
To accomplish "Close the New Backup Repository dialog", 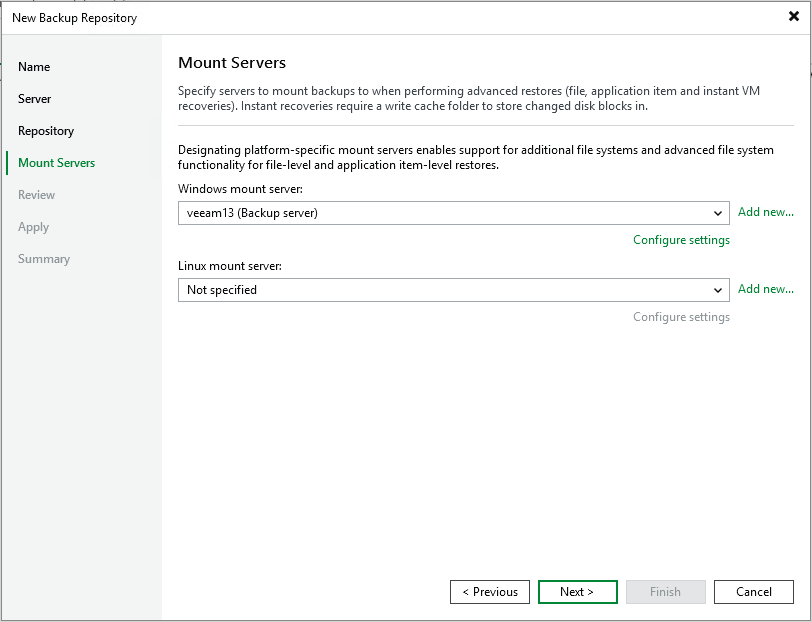I will pyautogui.click(x=793, y=17).
